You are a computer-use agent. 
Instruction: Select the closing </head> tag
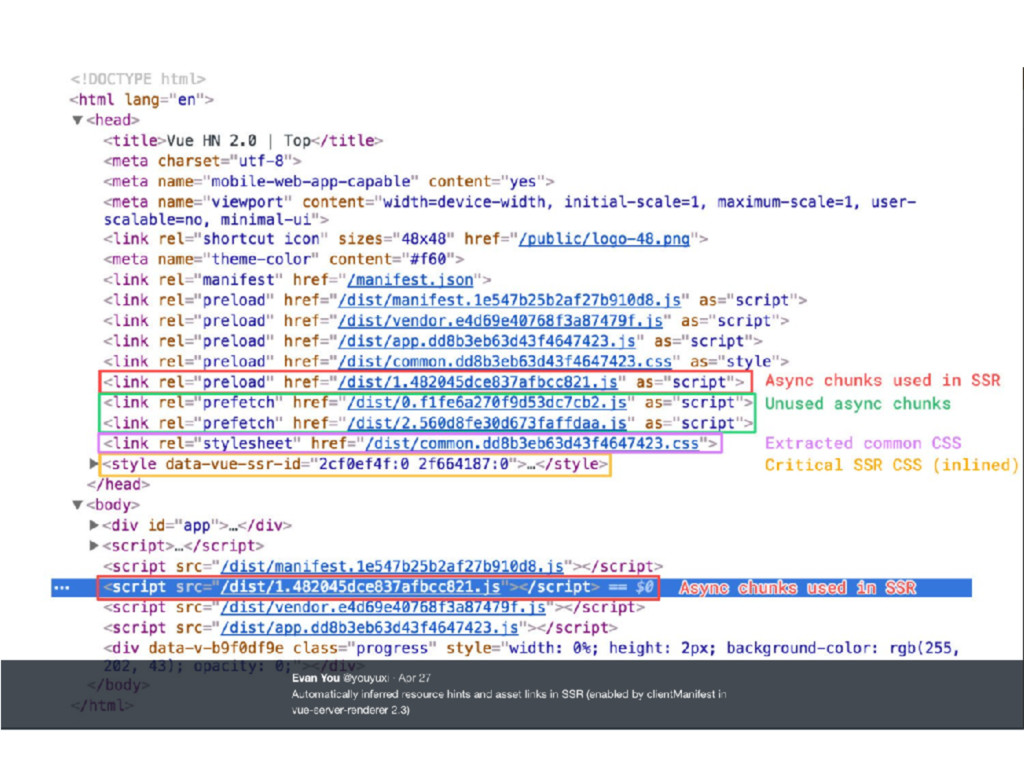[x=118, y=485]
